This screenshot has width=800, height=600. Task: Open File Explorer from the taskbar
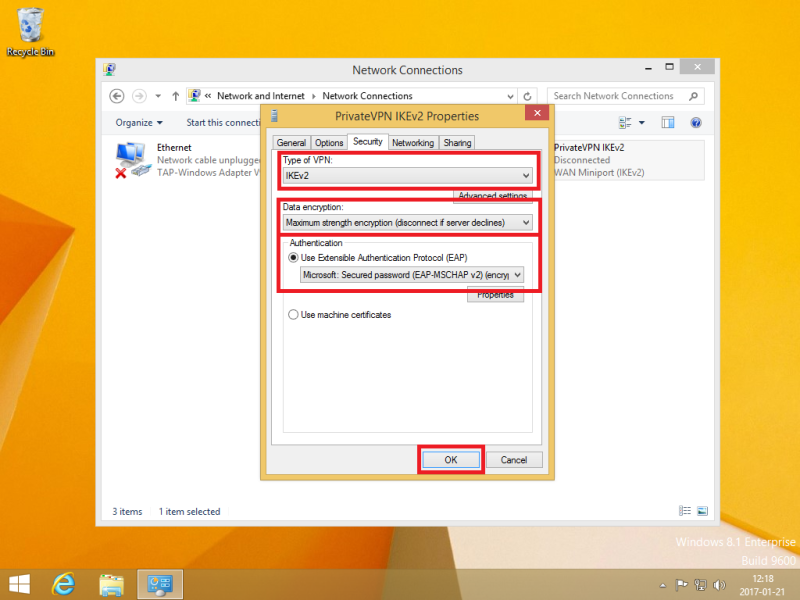click(x=111, y=583)
